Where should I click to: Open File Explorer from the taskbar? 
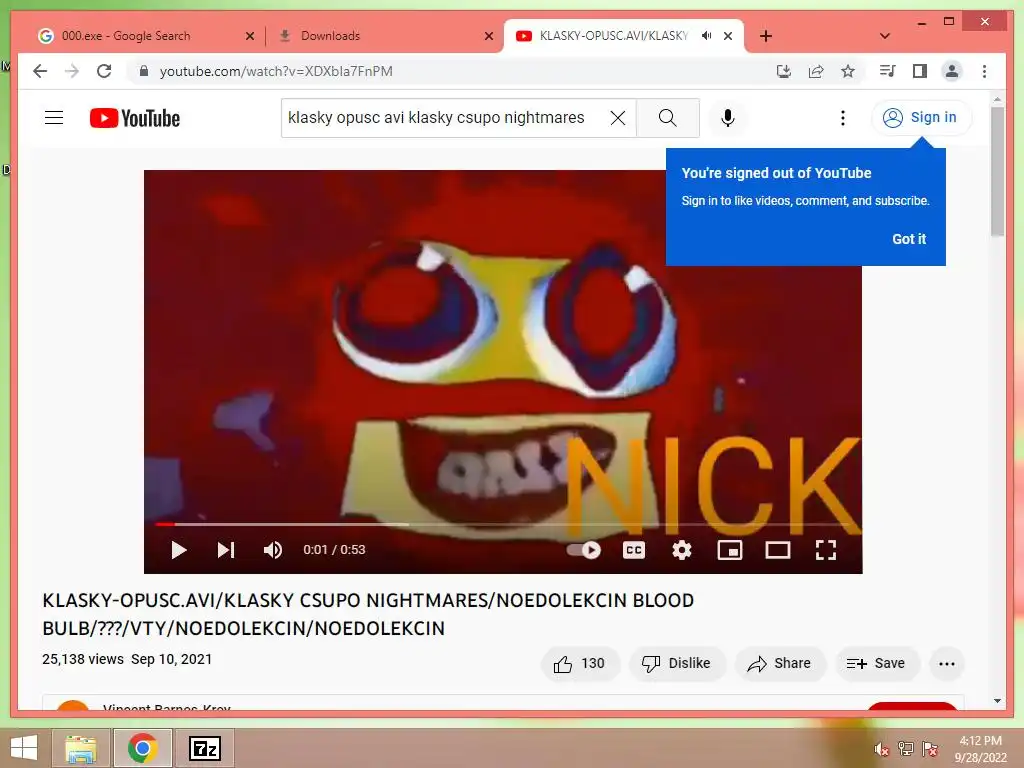[x=80, y=748]
